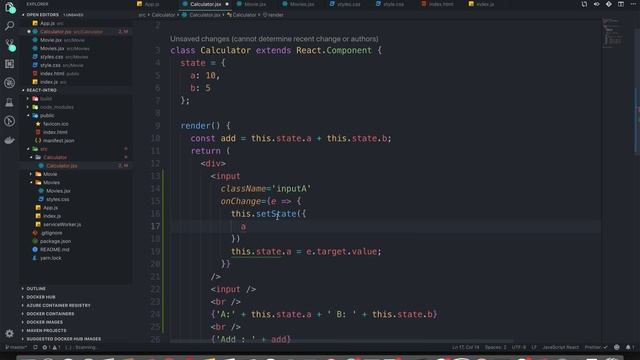Open Calculator.jsx in the file tree
Screen dimensions: 640x360
(x=61, y=166)
